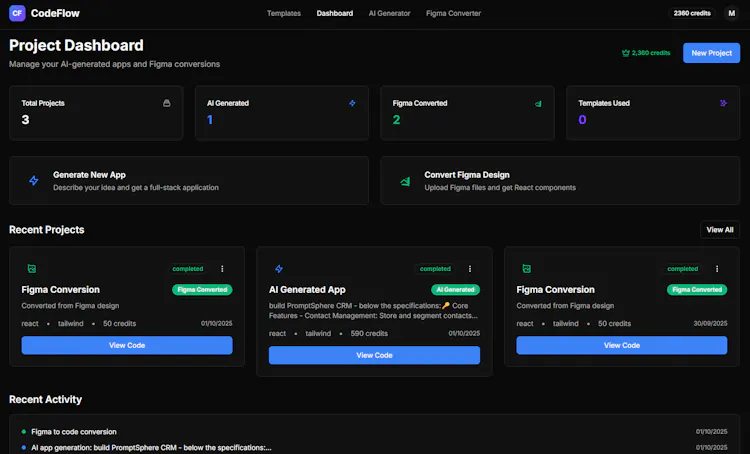Switch to the AI Generator nav item
The width and height of the screenshot is (750, 454).
[389, 13]
